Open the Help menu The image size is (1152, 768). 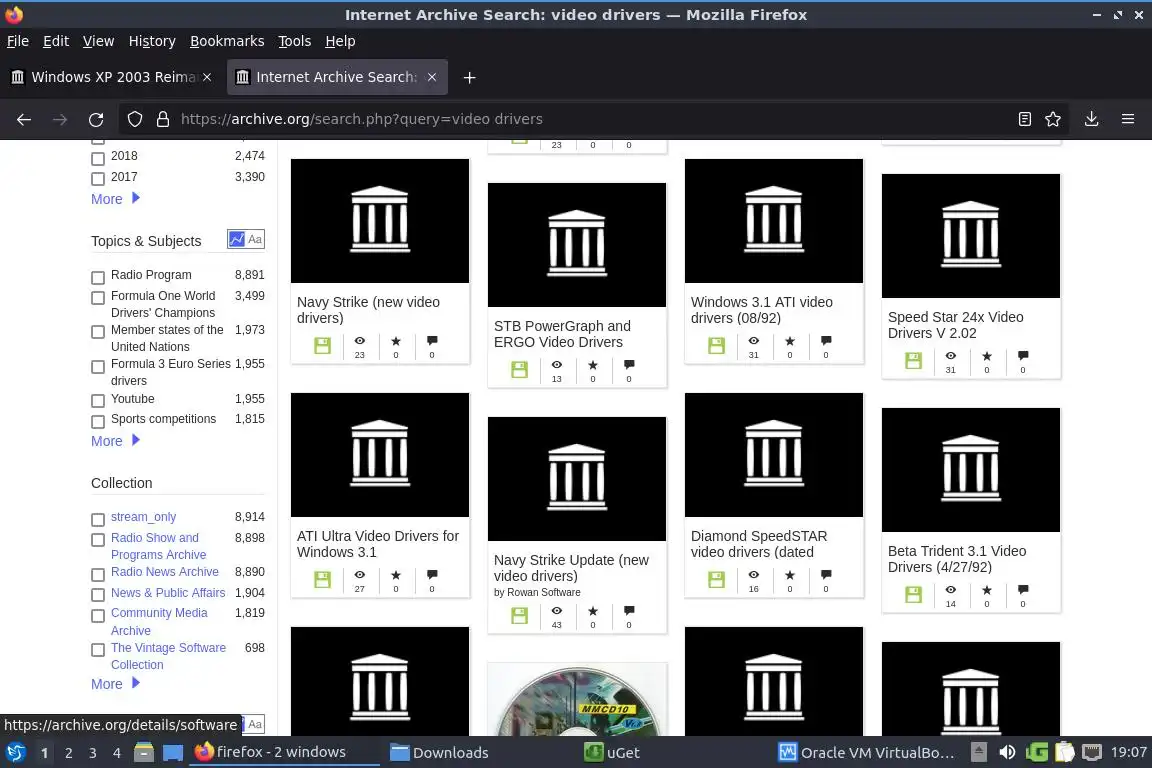tap(340, 41)
